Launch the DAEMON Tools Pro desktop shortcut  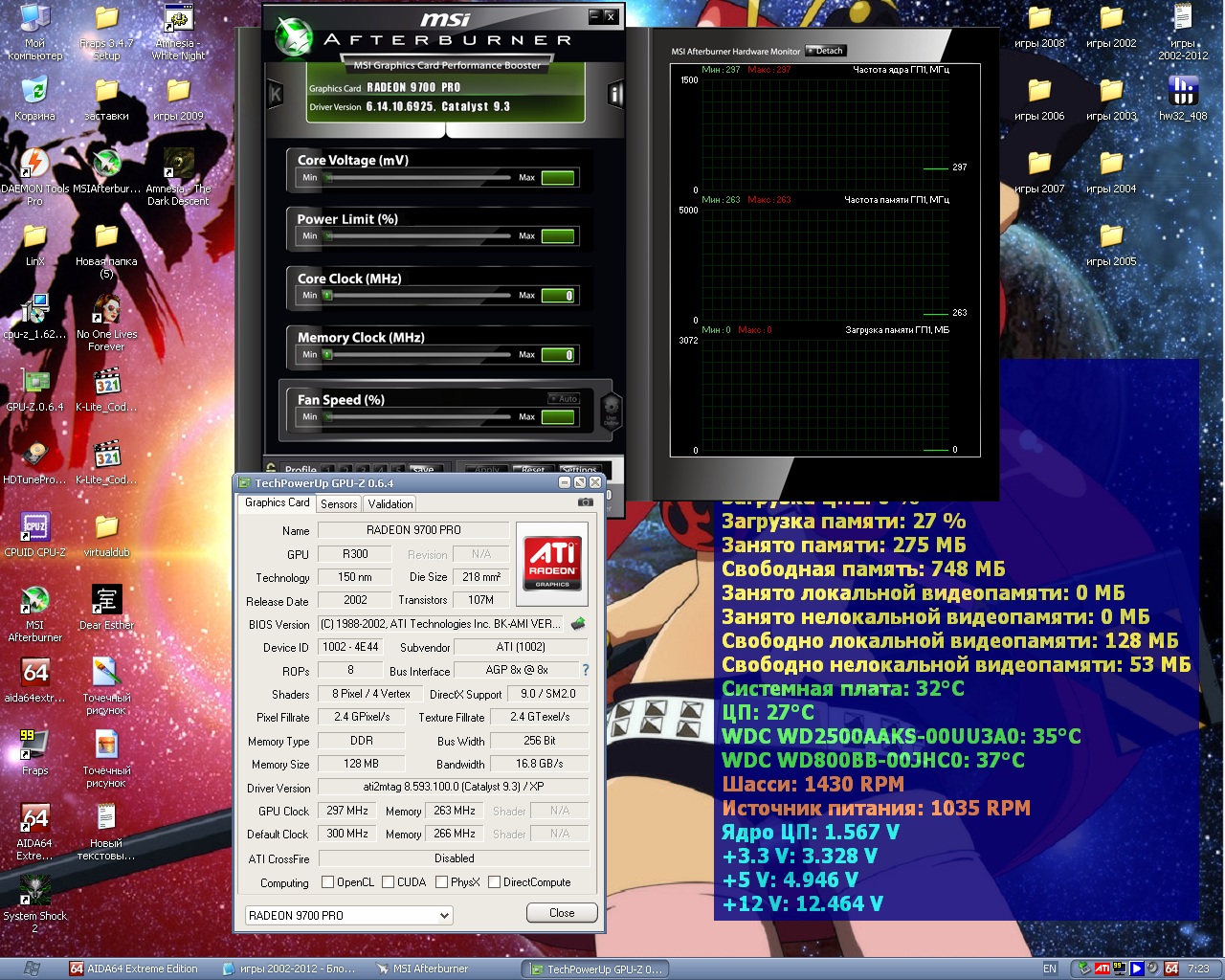tap(34, 177)
